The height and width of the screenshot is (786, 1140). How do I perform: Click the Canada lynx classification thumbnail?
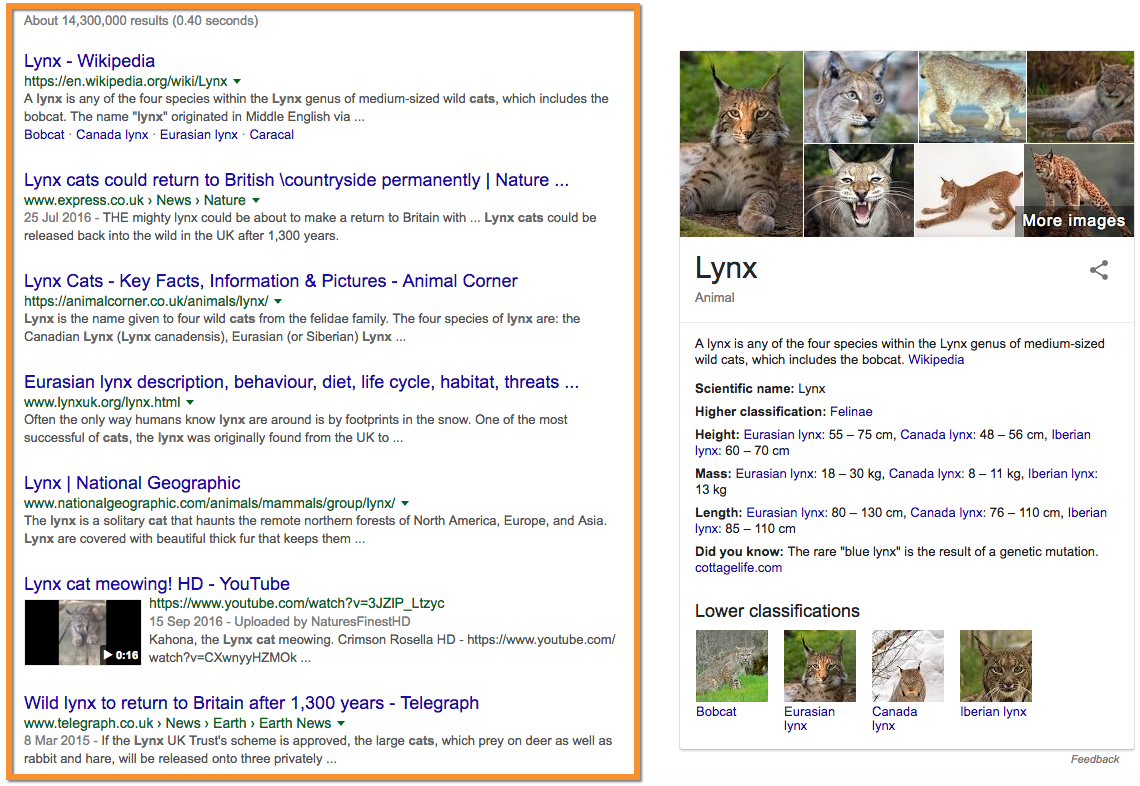tap(907, 665)
